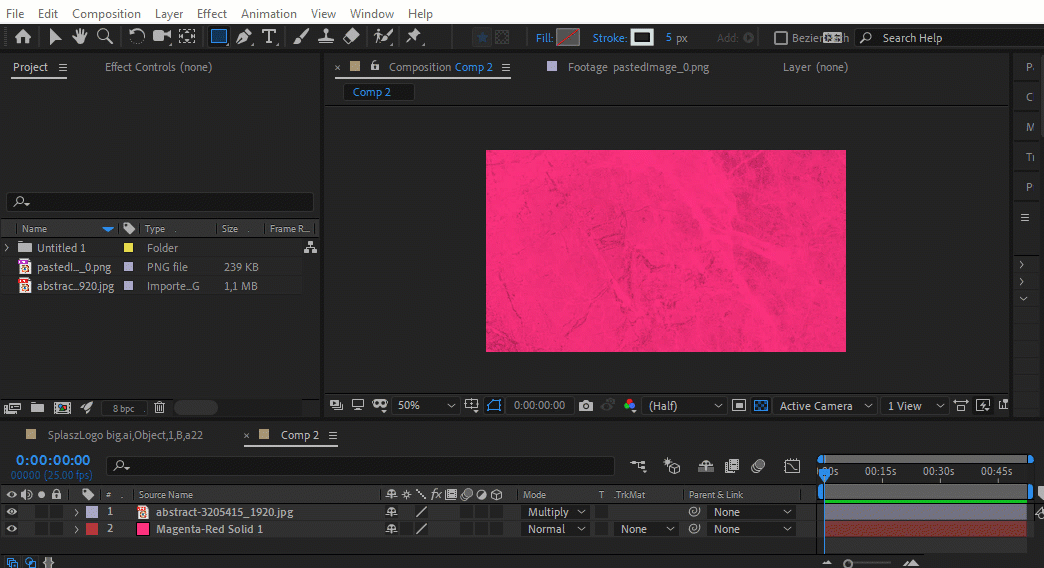Select the Selection (arrow) tool
The height and width of the screenshot is (568, 1044).
pos(55,37)
